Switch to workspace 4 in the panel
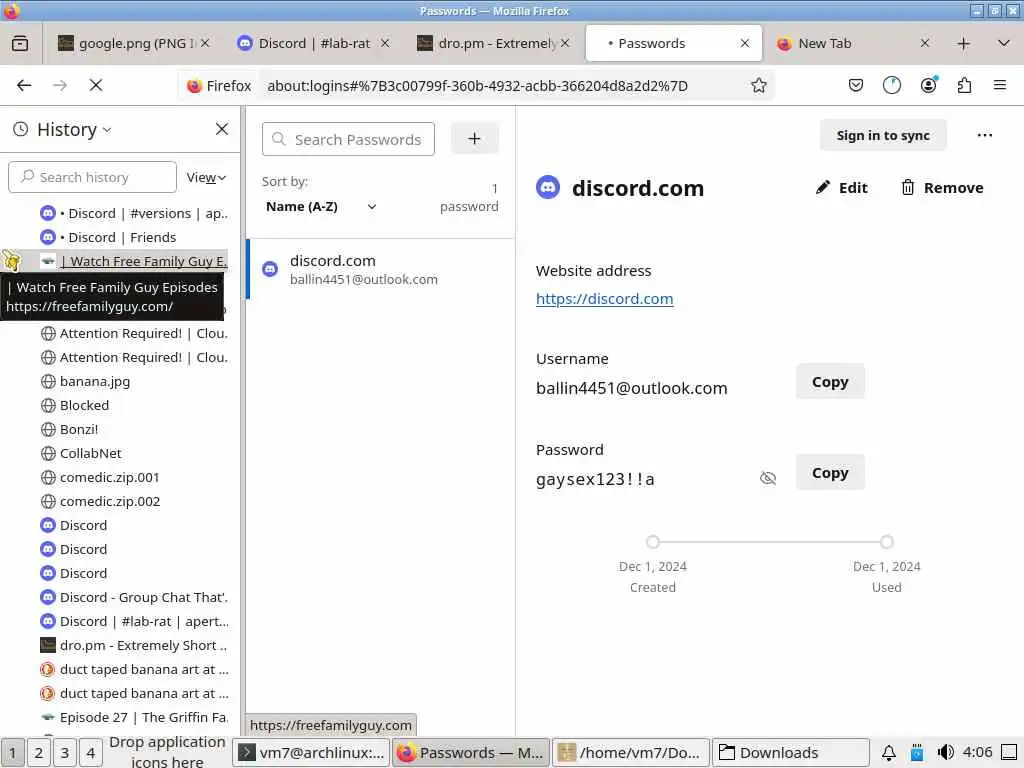This screenshot has width=1024, height=768. pyautogui.click(x=91, y=753)
